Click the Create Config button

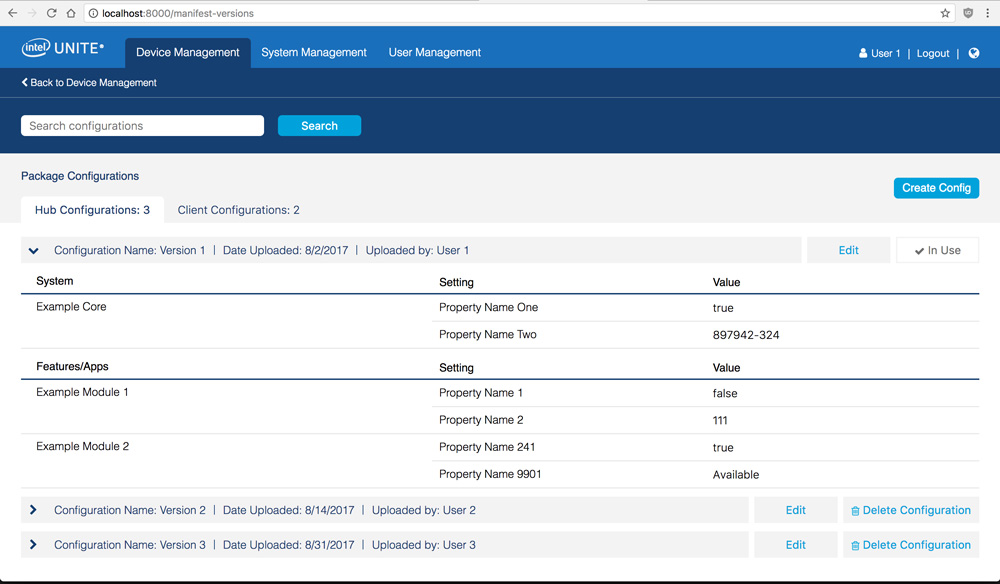[x=936, y=188]
